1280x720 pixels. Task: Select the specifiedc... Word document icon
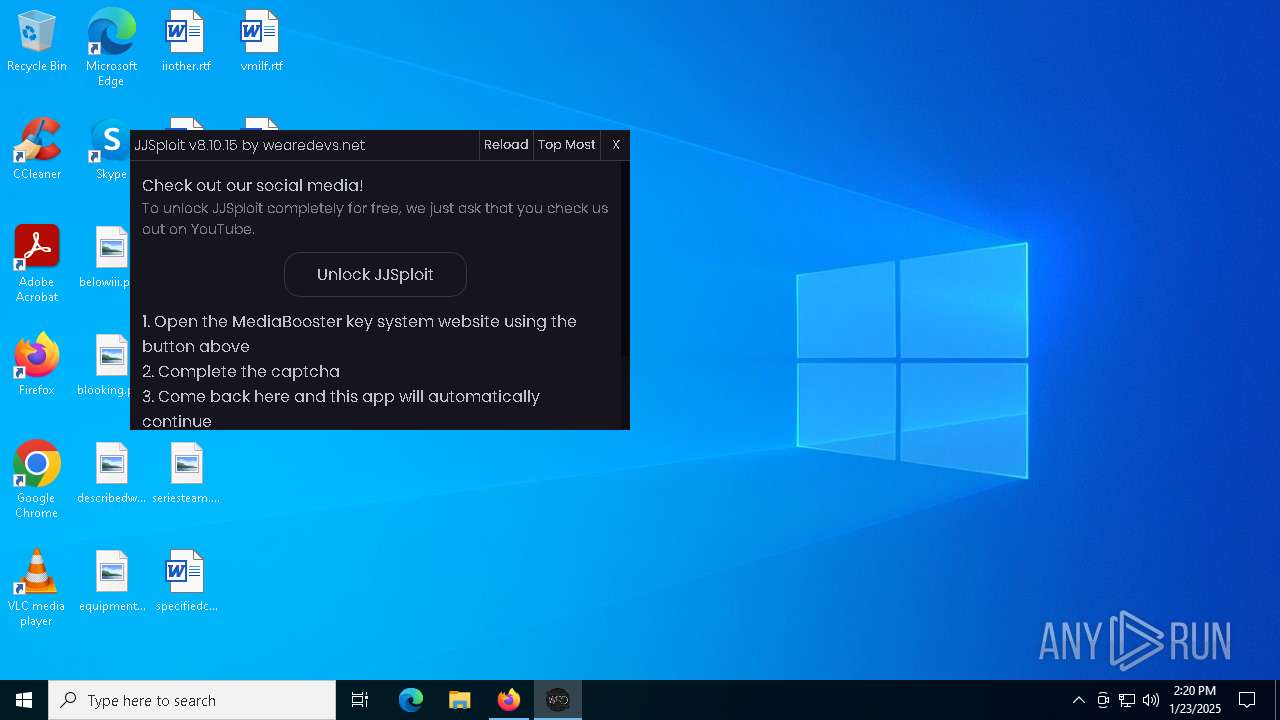(x=186, y=581)
